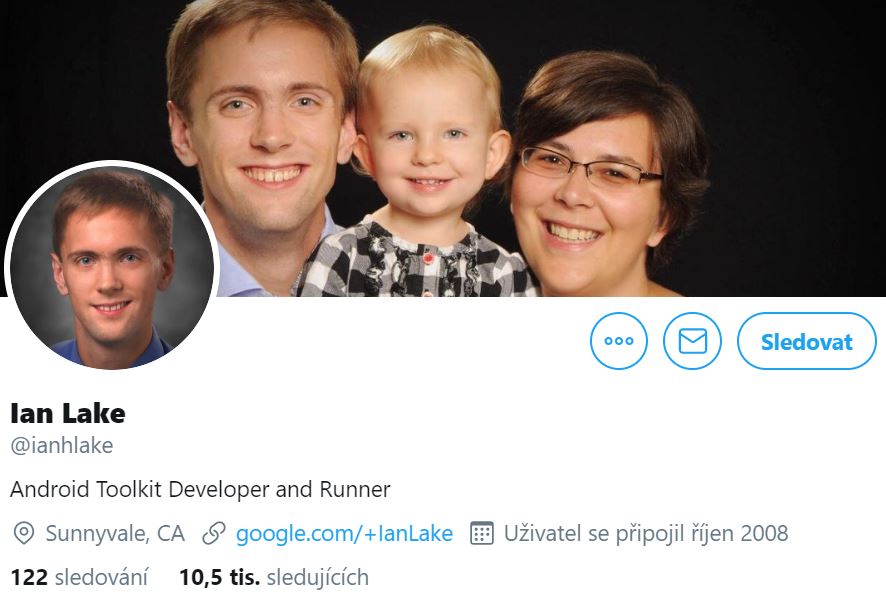Screen dimensions: 886x597
Task: Click the Sunnyvale, CA location text
Action: pos(115,533)
